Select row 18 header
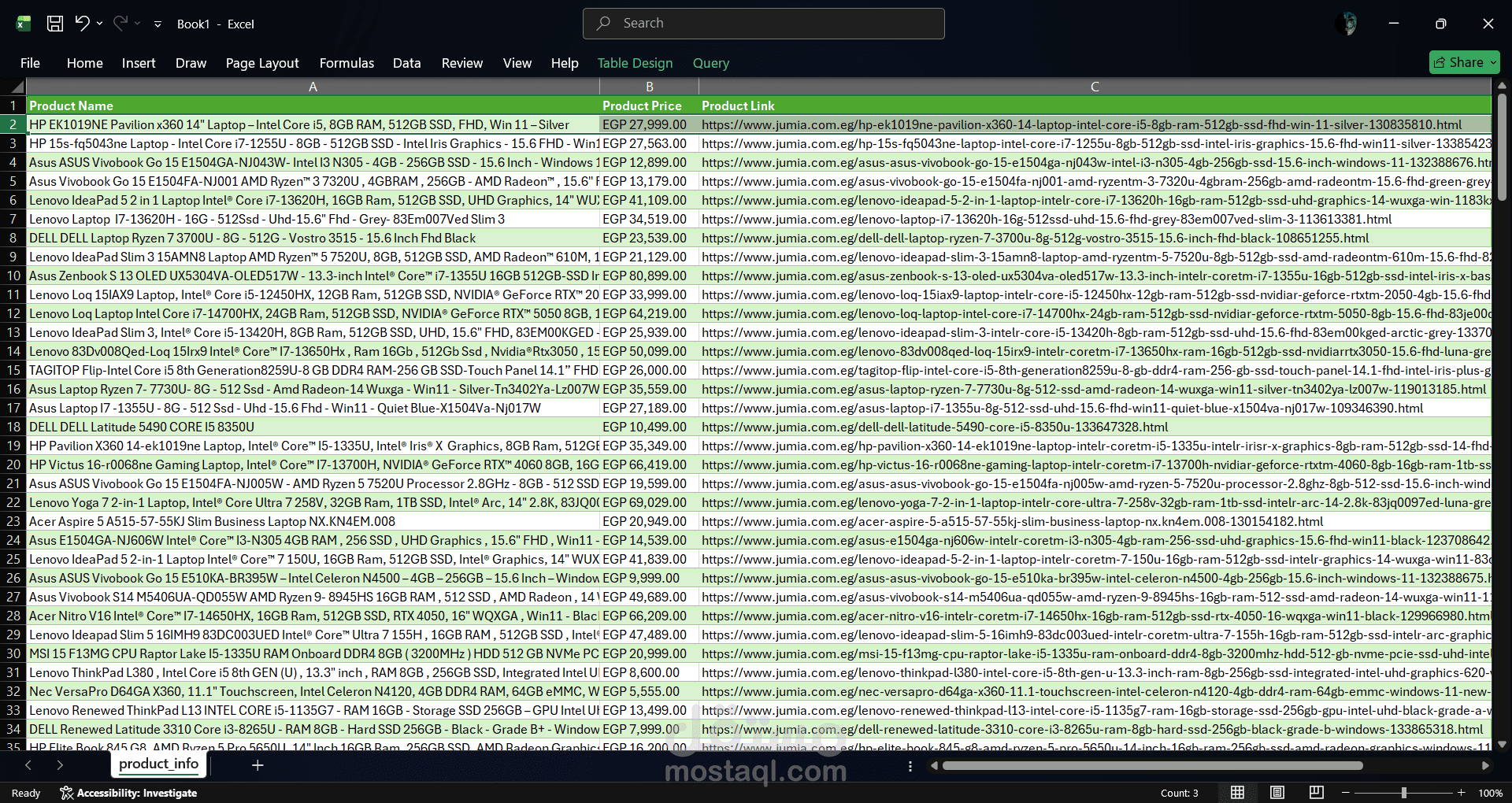The width and height of the screenshot is (1512, 803). [13, 427]
